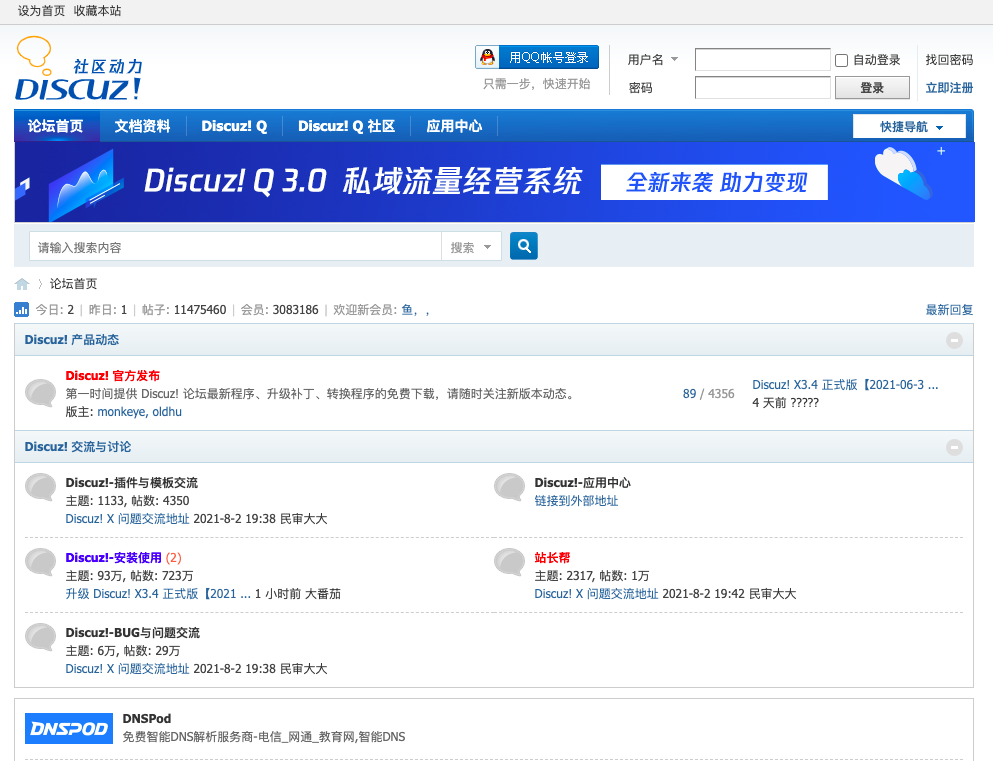Screen dimensions: 993x761
Task: Collapse the Discuz! 交流与讨论 section
Action: click(954, 448)
